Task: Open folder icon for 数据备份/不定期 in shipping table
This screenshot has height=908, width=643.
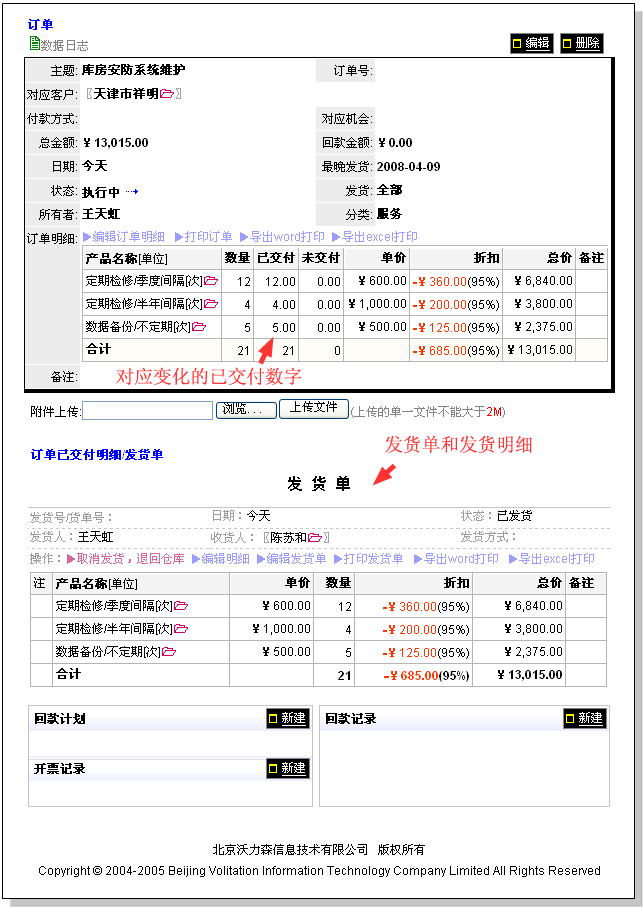Action: [x=169, y=652]
